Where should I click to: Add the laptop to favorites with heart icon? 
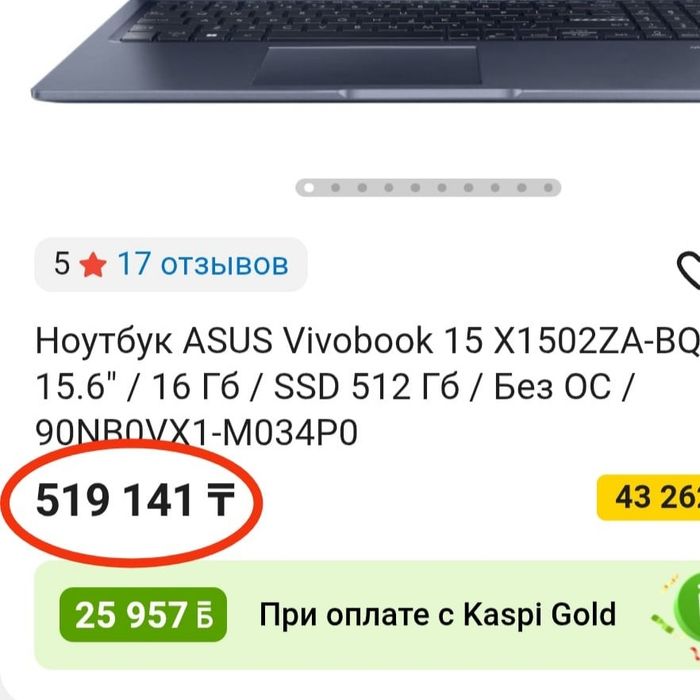click(x=689, y=271)
